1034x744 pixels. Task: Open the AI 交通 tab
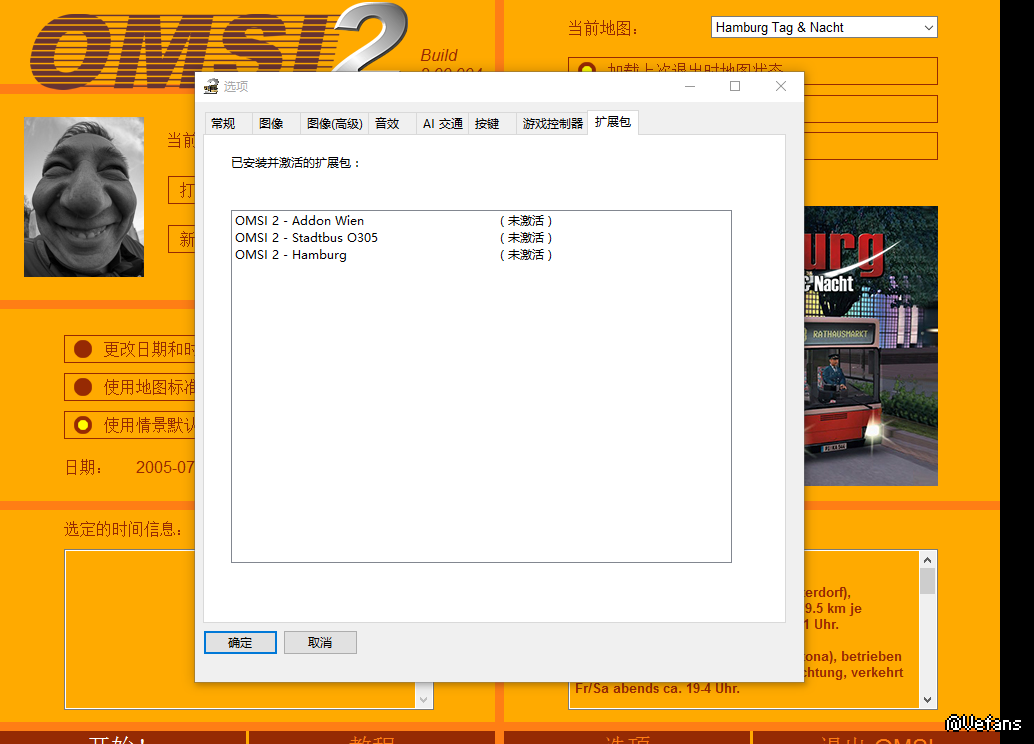442,123
